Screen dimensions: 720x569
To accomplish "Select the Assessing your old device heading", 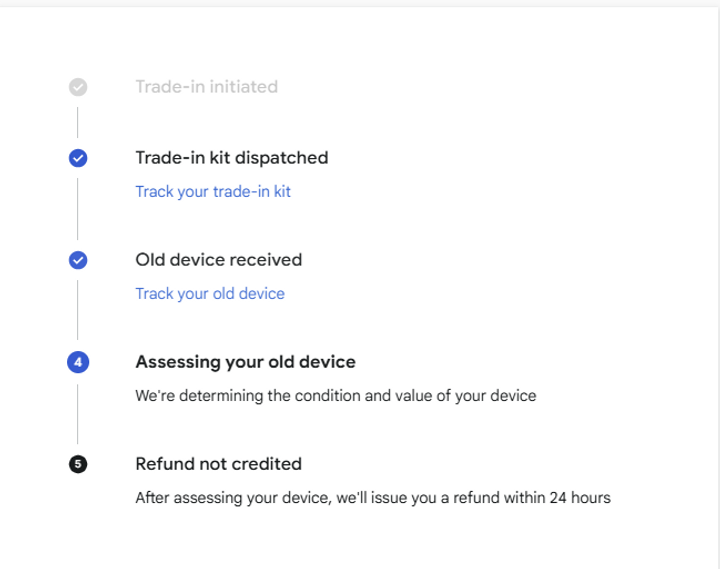I will tap(245, 362).
